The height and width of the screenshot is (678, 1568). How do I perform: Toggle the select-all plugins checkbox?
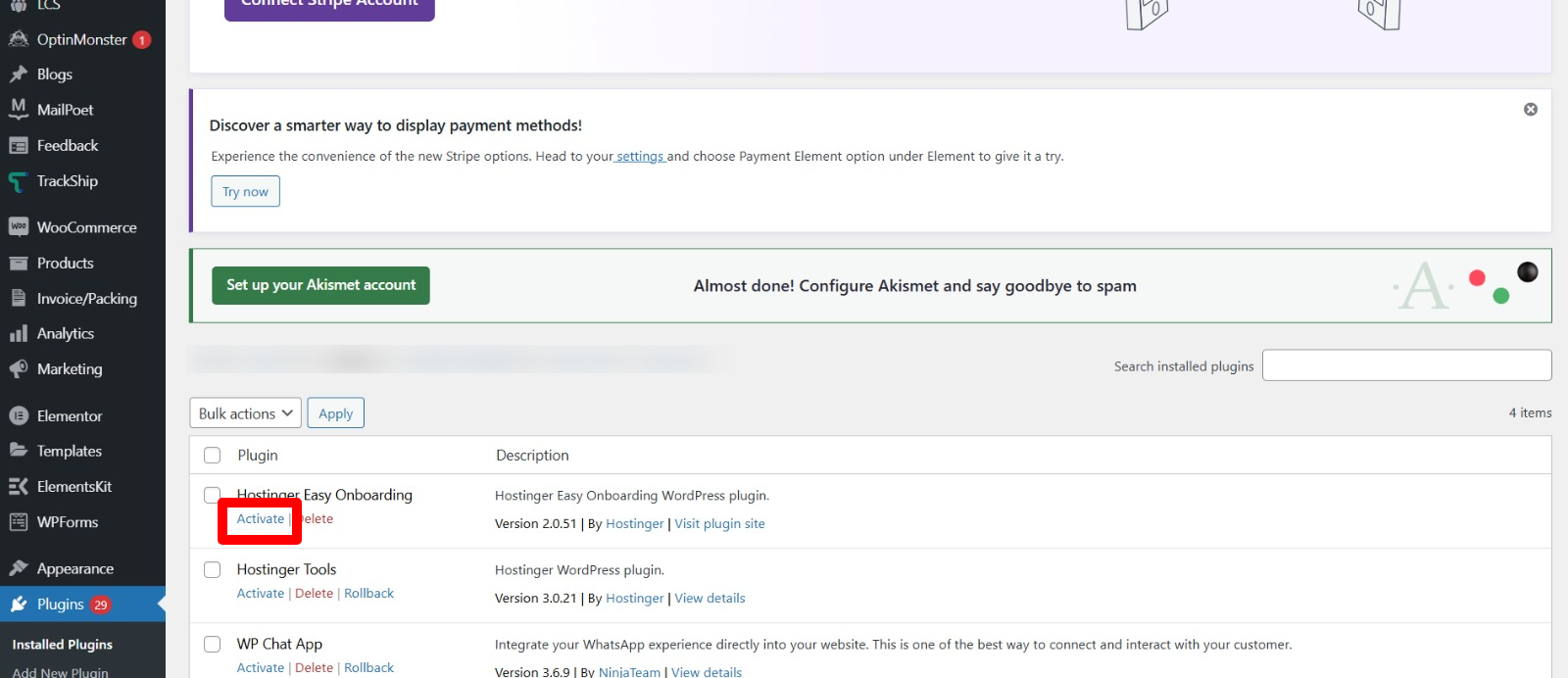[x=212, y=456]
